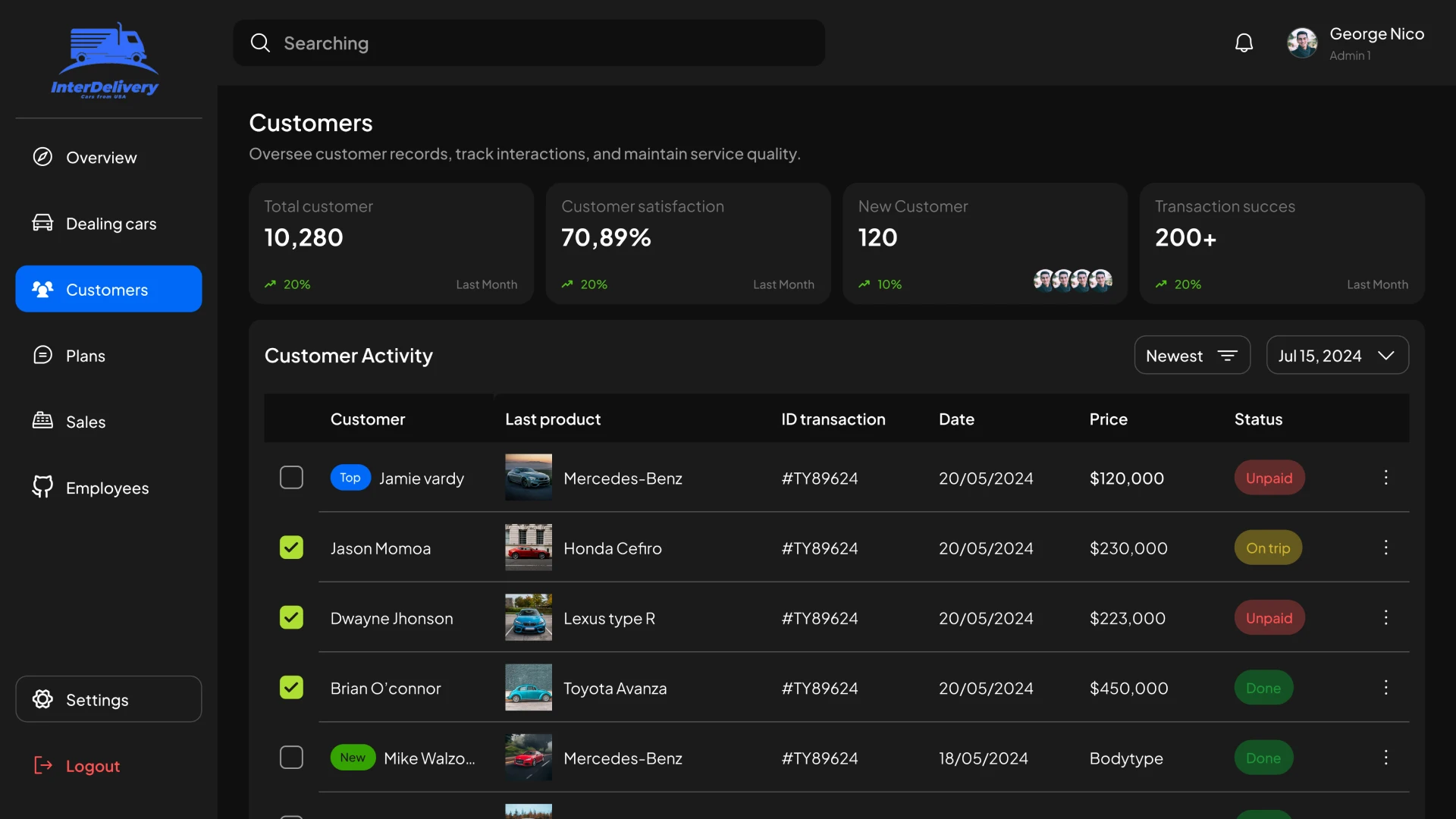Open the three-dot menu on Dwayne Jhonson's row

click(x=1387, y=618)
